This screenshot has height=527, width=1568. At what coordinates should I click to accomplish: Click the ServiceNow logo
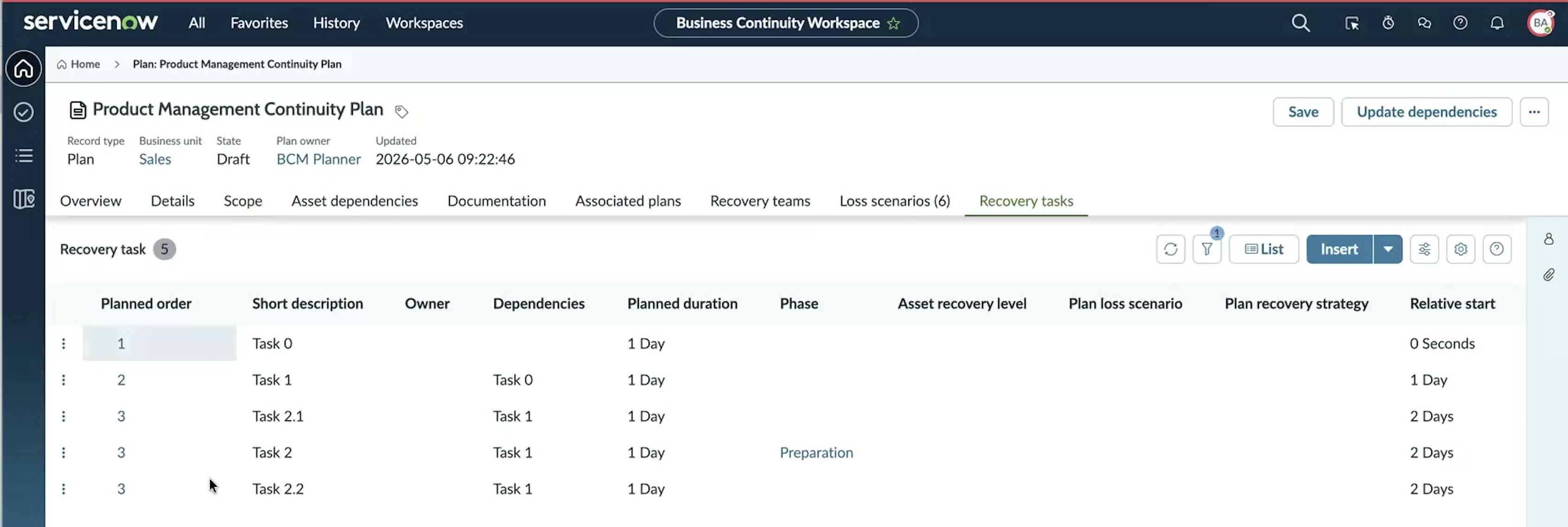point(90,22)
